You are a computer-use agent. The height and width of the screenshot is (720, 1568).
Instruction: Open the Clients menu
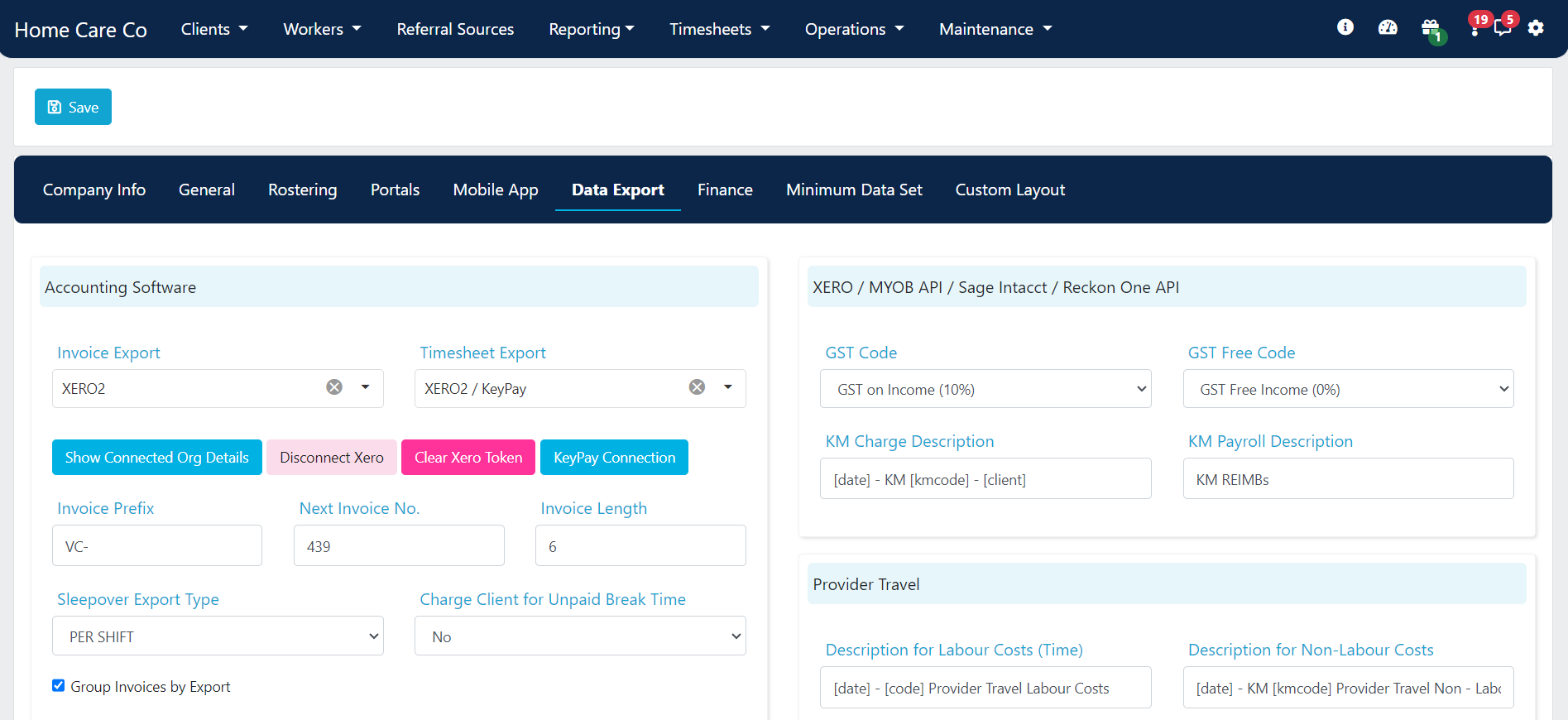pos(214,29)
